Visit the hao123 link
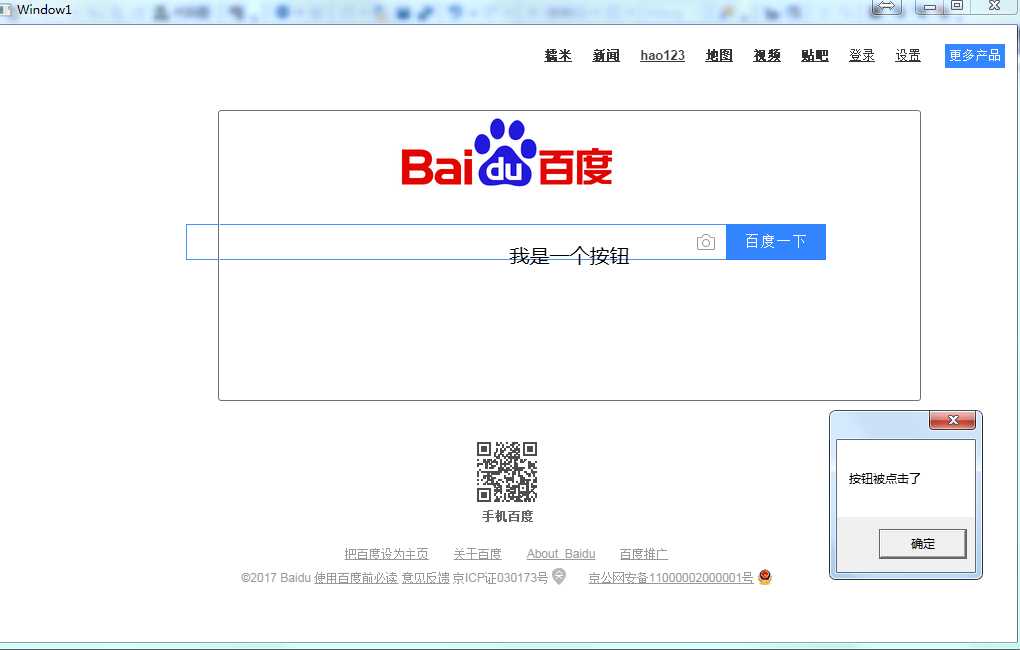The height and width of the screenshot is (650, 1020). click(662, 55)
